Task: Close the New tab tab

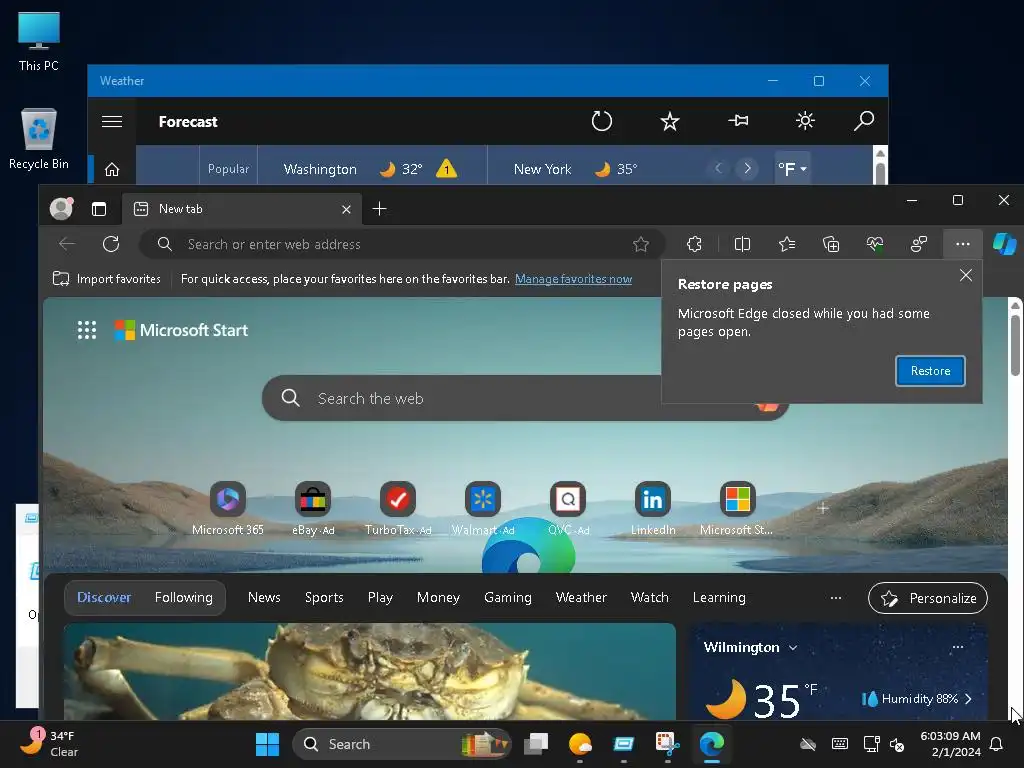Action: point(346,210)
